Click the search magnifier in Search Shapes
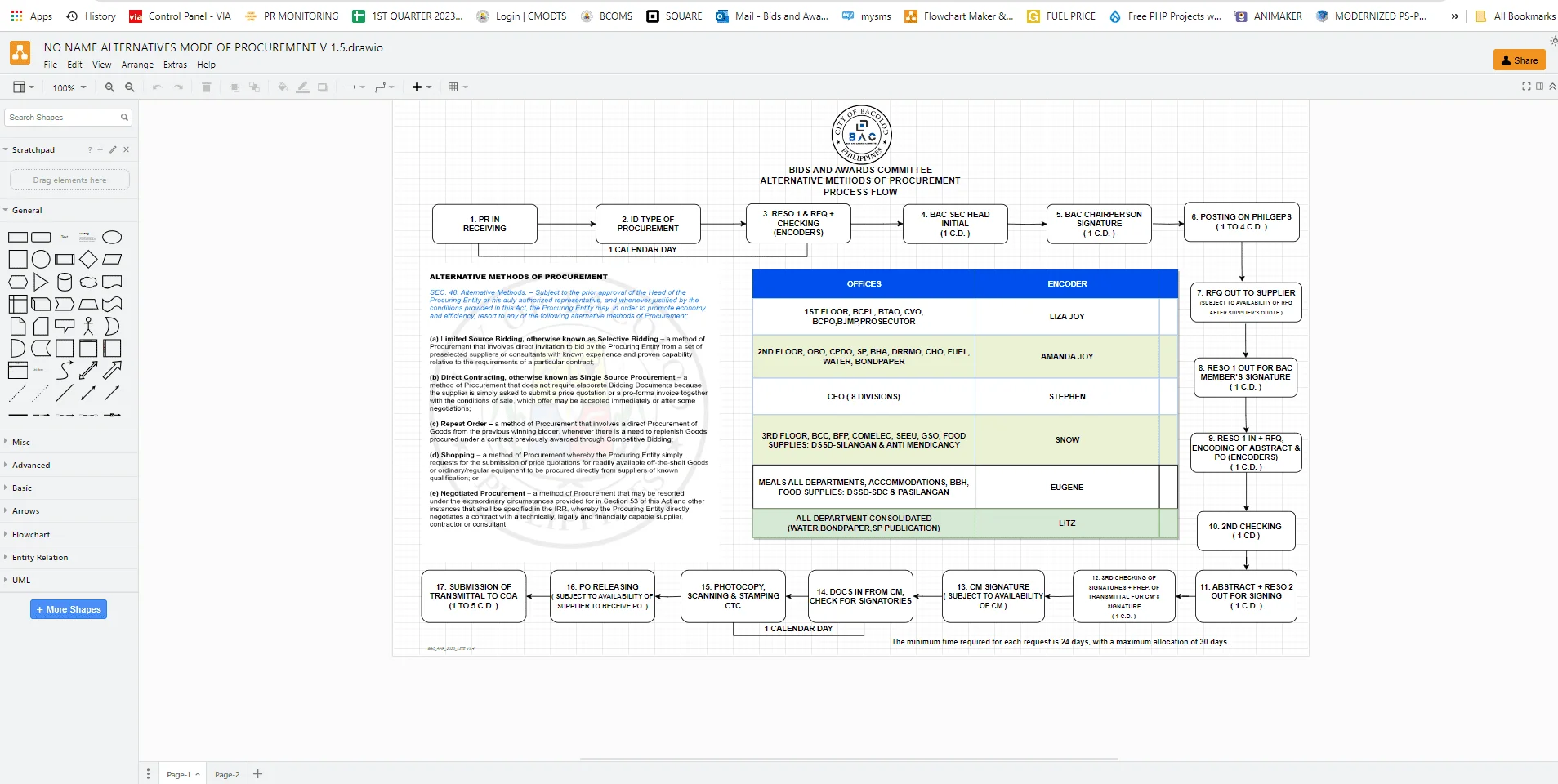This screenshot has width=1558, height=784. tap(124, 118)
